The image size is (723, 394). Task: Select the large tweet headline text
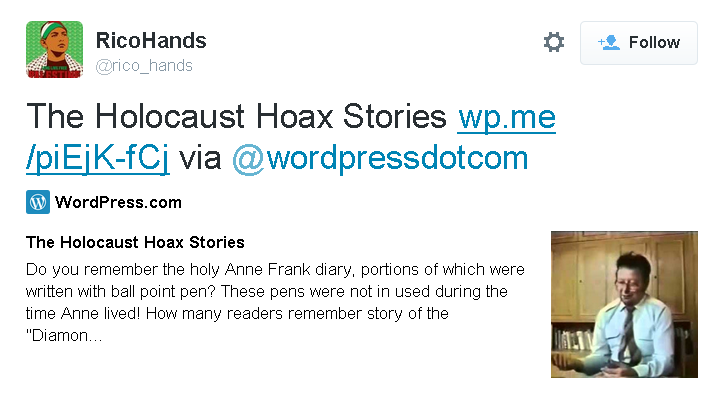point(236,116)
